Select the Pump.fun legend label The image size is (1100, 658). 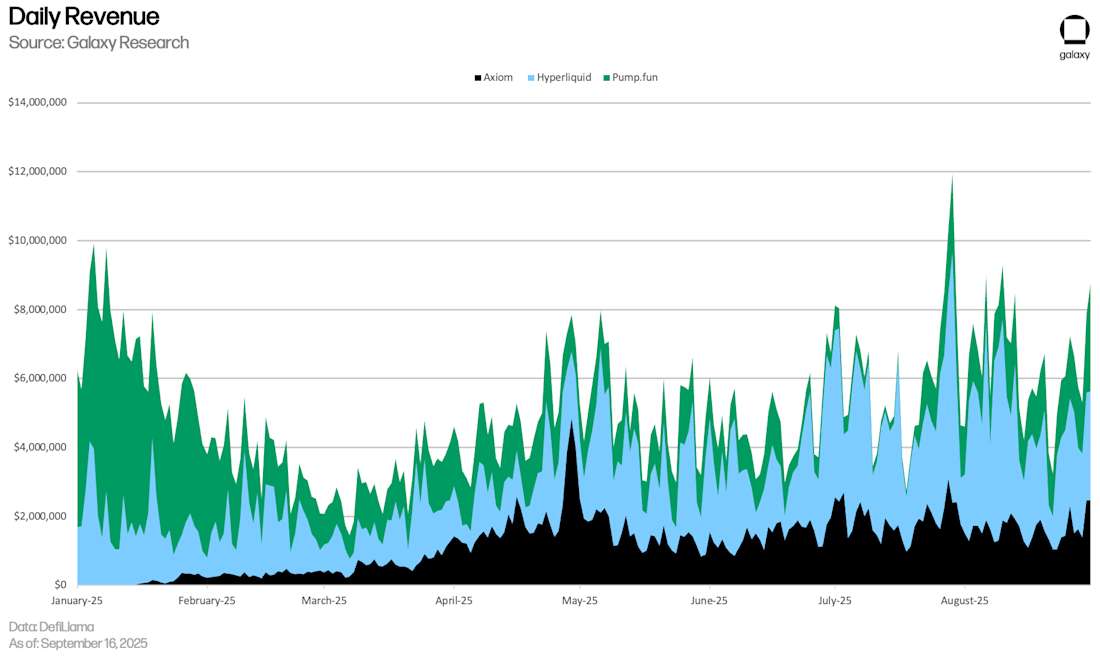(x=635, y=77)
